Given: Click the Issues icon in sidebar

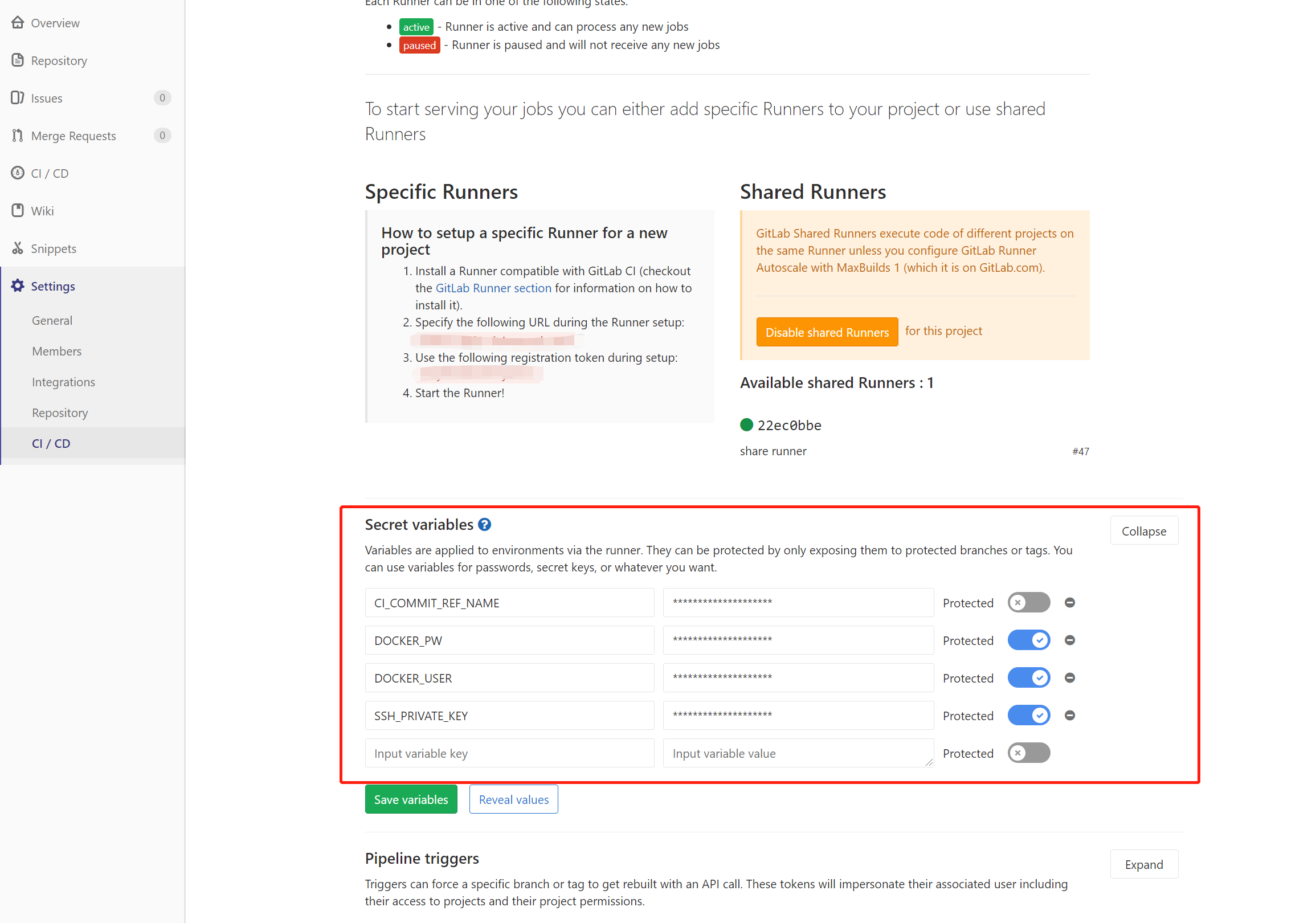Looking at the screenshot, I should pyautogui.click(x=18, y=98).
